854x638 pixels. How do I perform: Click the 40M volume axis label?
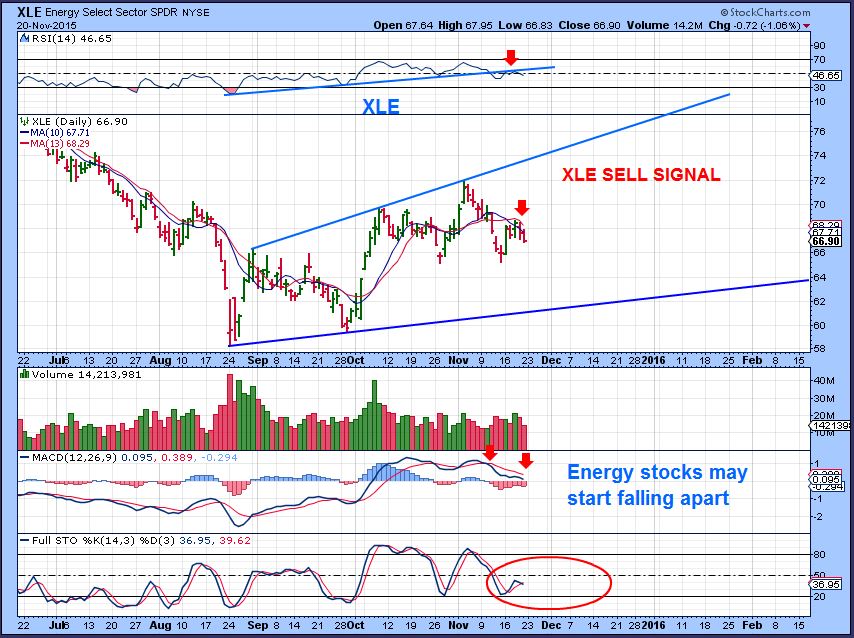pos(824,380)
